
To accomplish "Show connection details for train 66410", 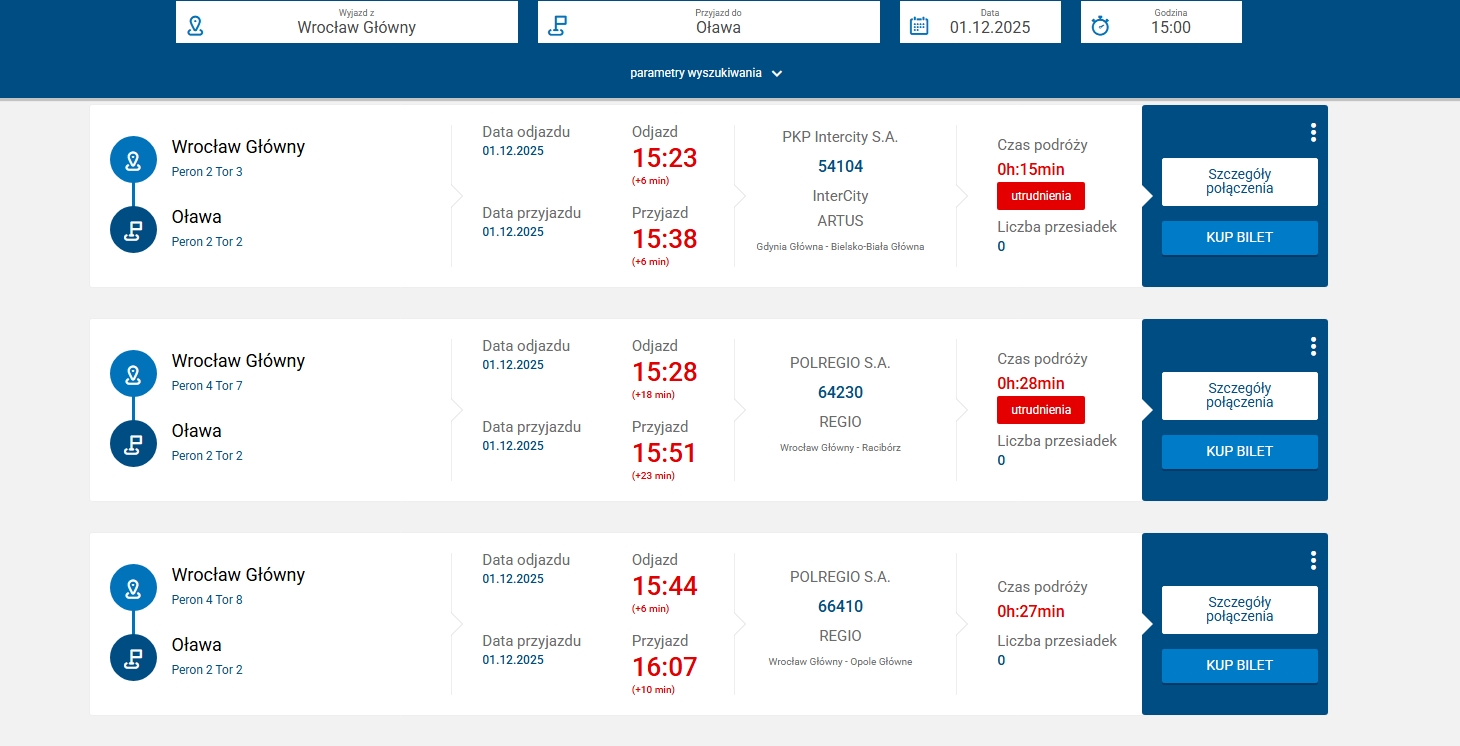I will 1239,610.
